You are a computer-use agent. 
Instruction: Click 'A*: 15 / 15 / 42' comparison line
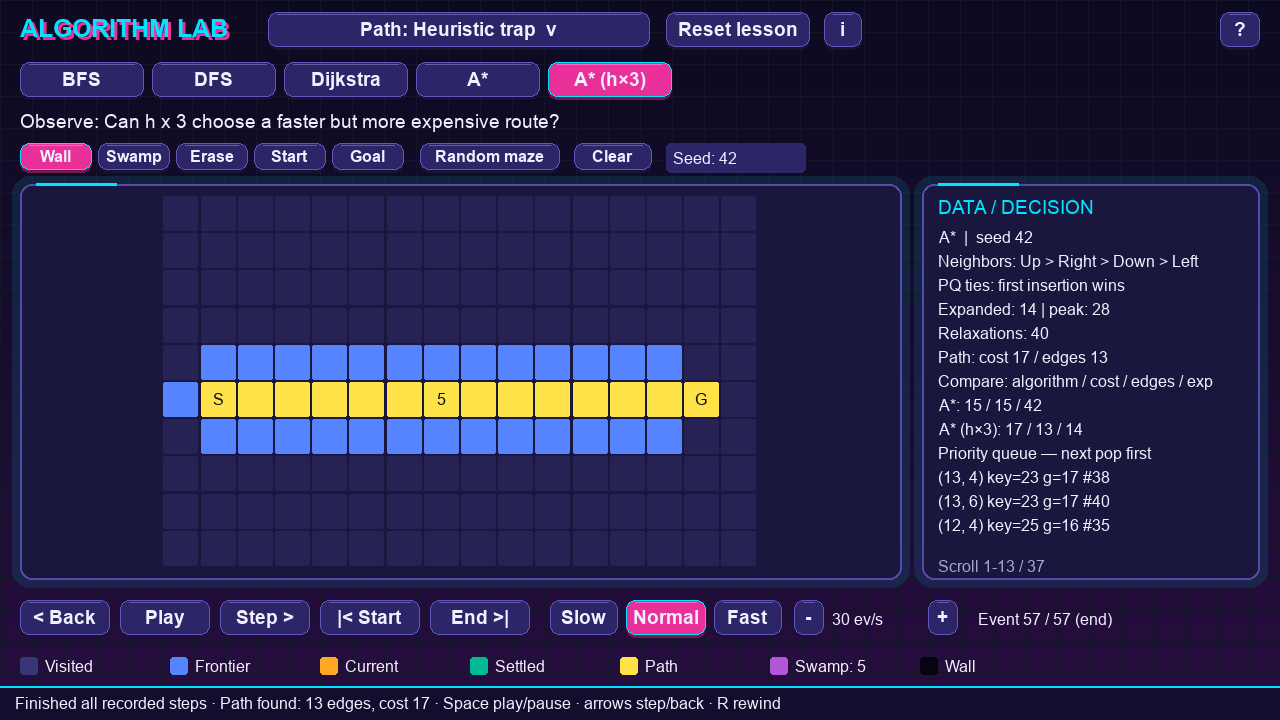[990, 406]
